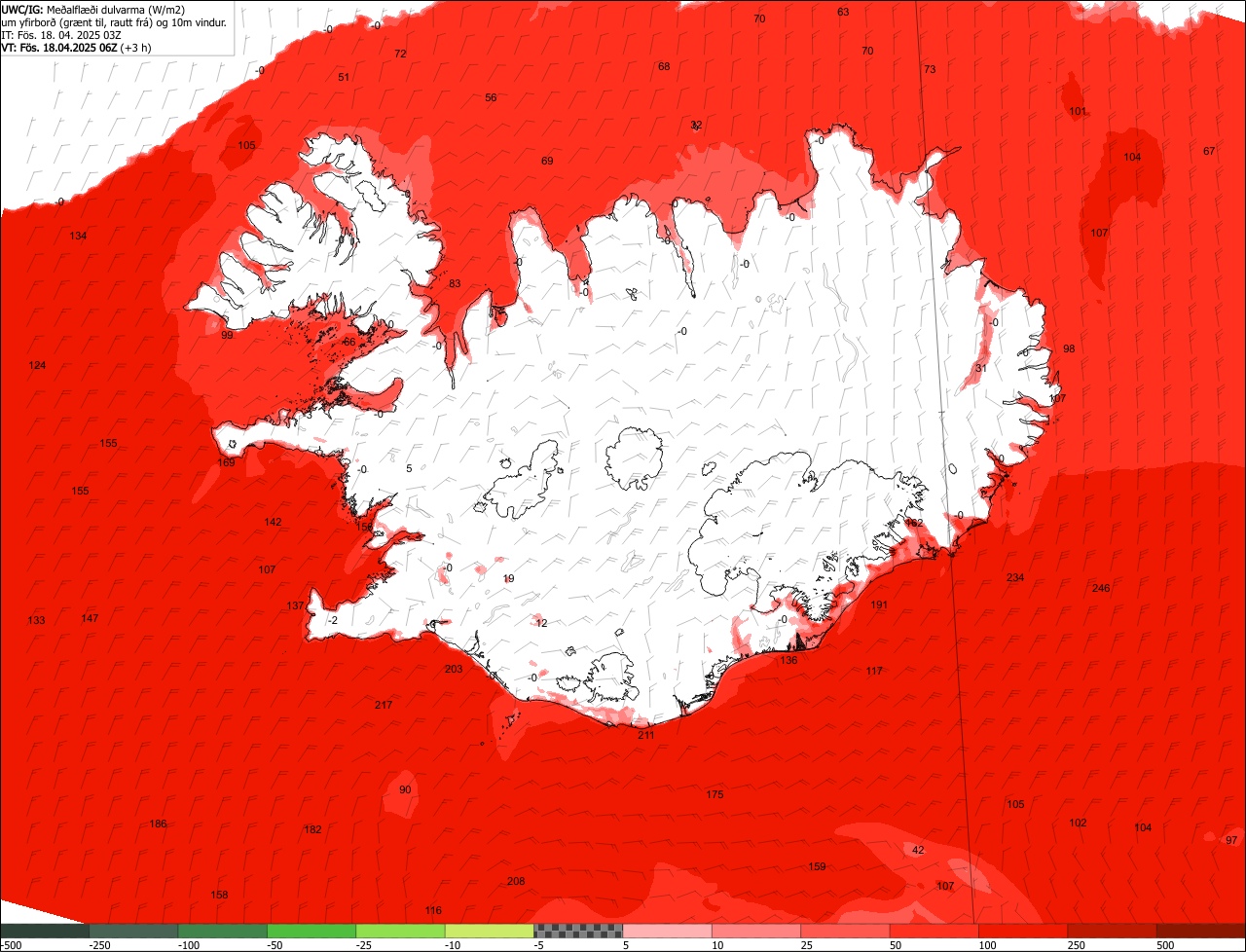Click the map value 72

(x=400, y=54)
